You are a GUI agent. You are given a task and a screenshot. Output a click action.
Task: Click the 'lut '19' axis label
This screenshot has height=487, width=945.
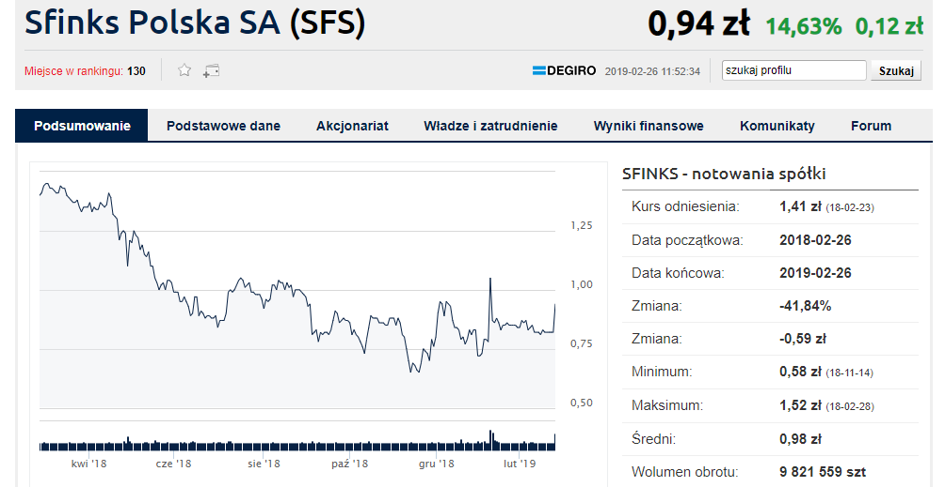click(520, 463)
